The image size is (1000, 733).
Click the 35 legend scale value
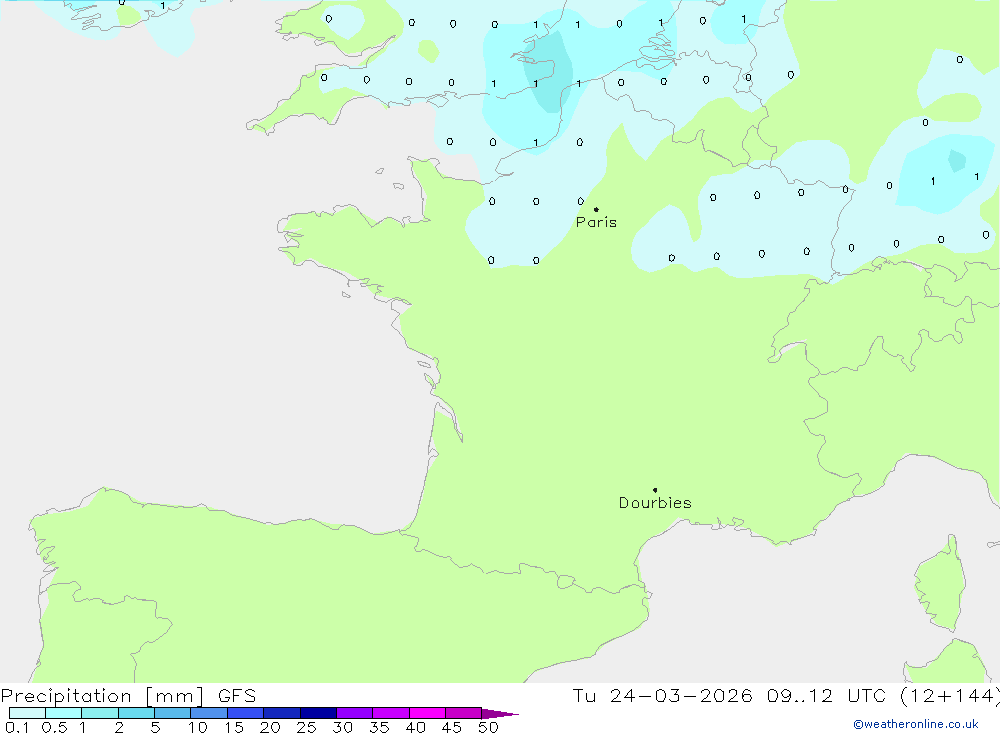pyautogui.click(x=379, y=727)
